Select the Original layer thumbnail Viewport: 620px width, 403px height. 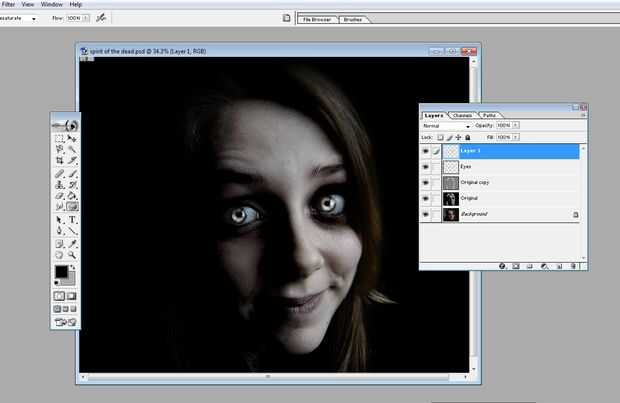(x=449, y=199)
